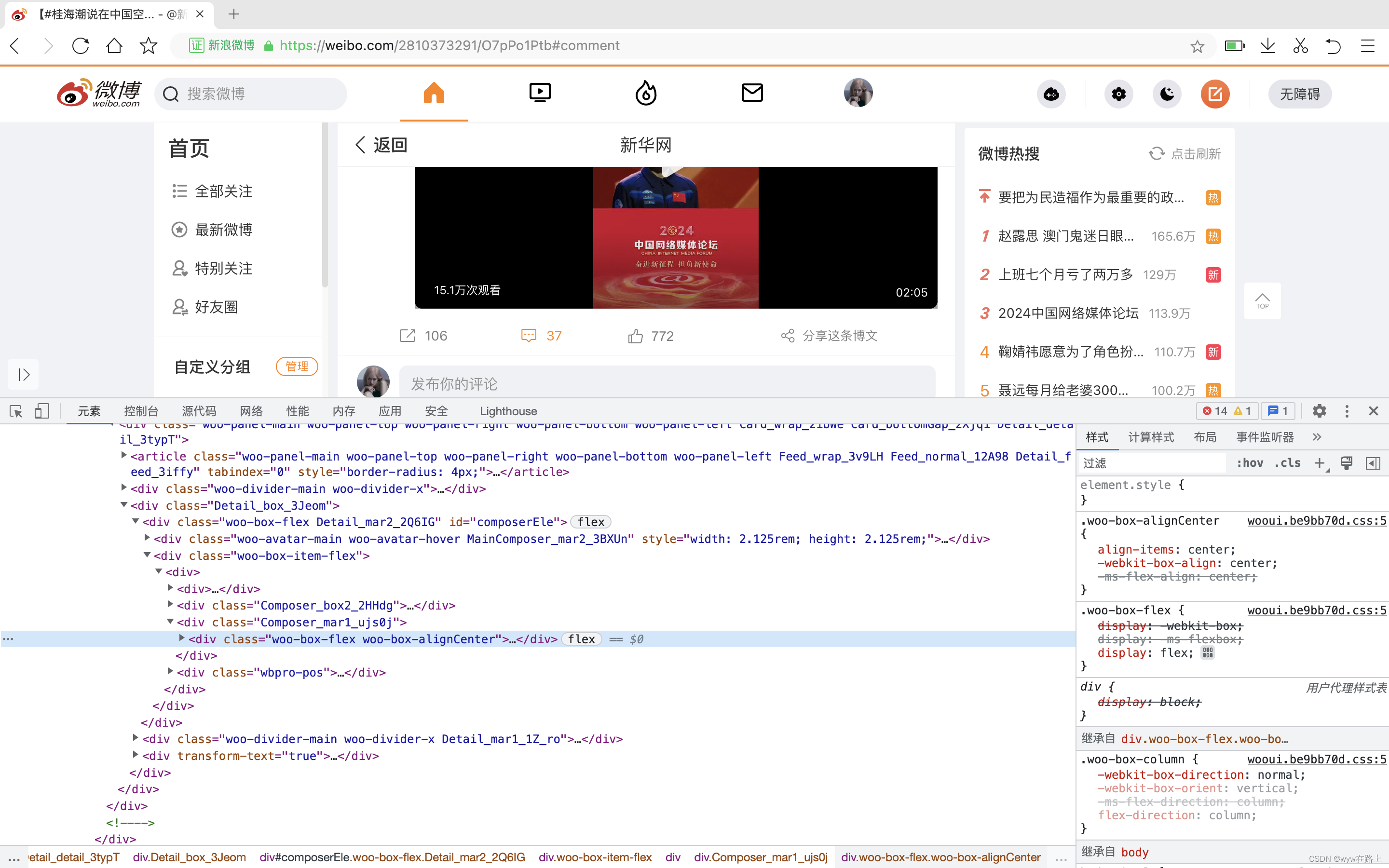Open Weibo hot trending flame icon

click(646, 93)
